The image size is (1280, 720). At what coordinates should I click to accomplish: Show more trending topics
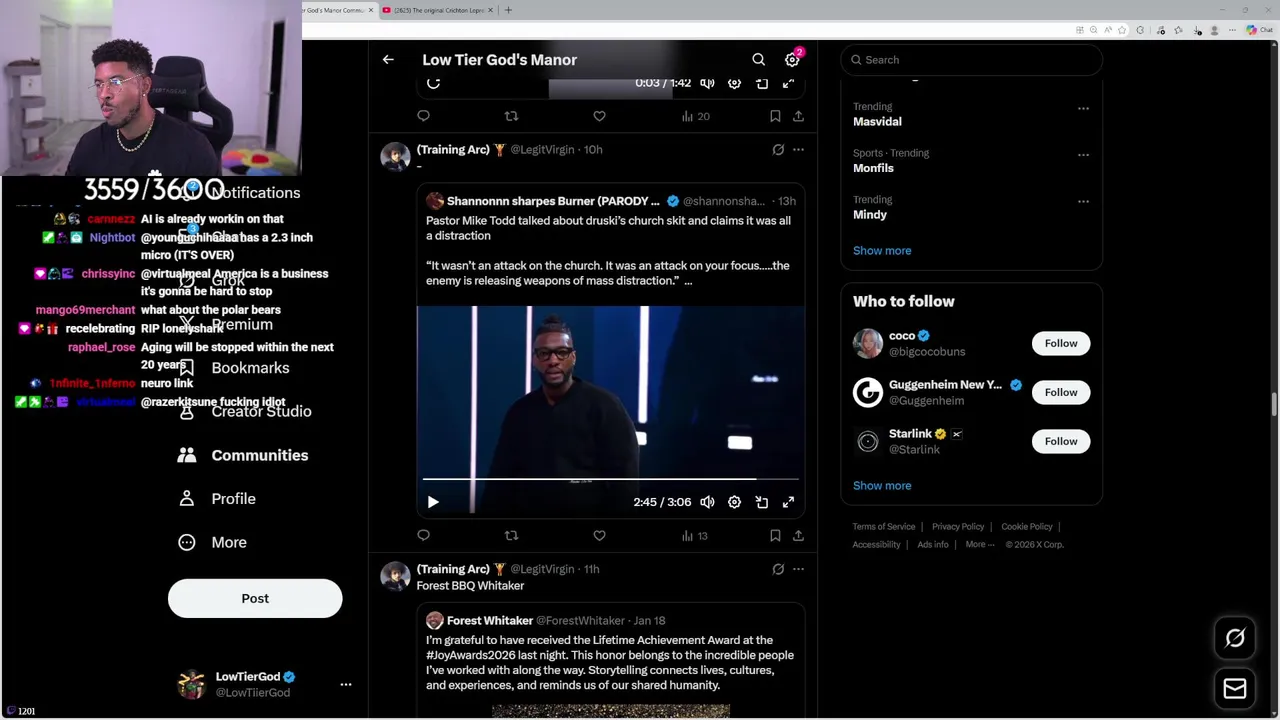click(882, 251)
